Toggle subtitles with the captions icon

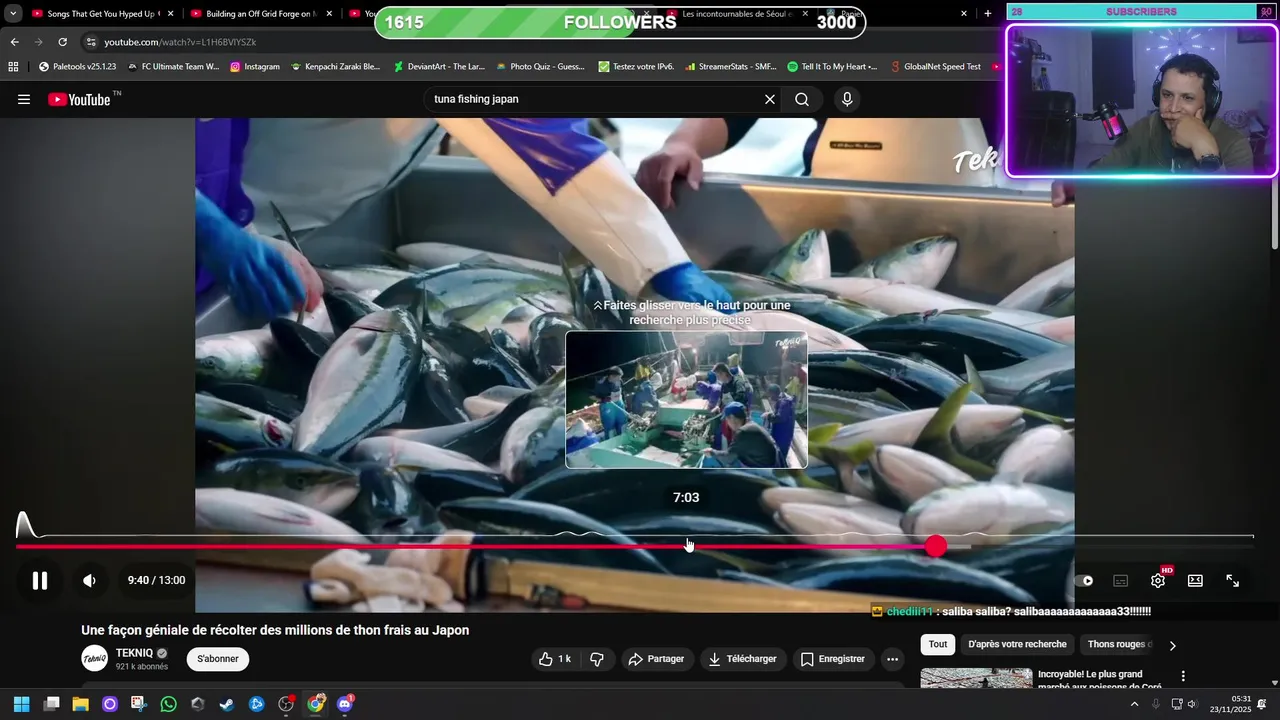pyautogui.click(x=1121, y=580)
